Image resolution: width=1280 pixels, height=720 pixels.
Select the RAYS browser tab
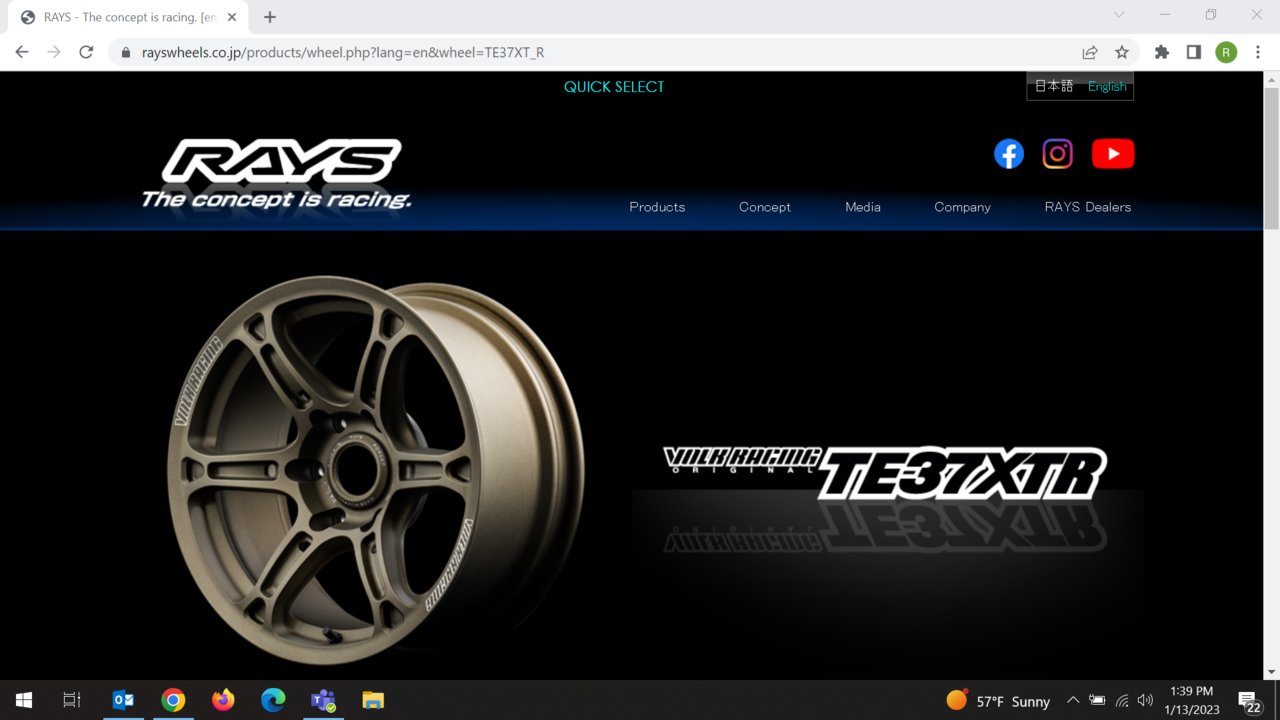click(130, 17)
